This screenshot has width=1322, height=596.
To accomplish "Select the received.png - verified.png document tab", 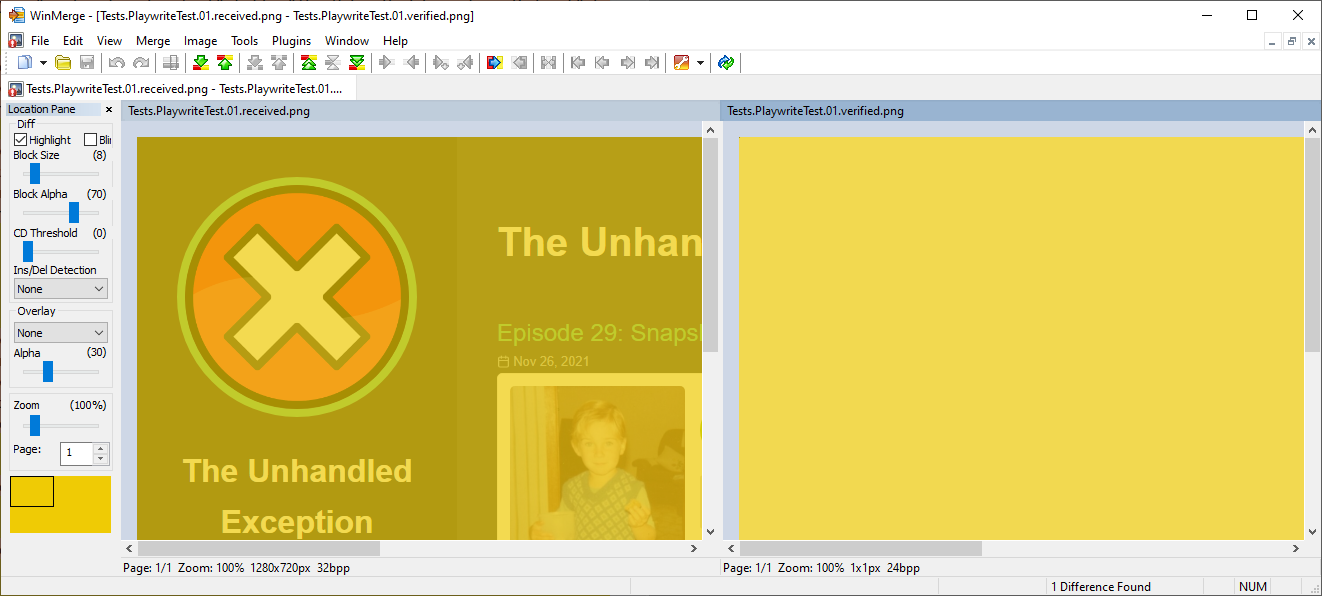I will [178, 89].
